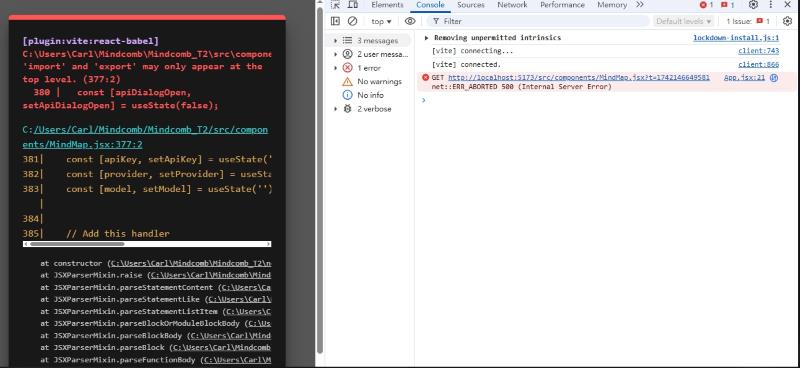Activate the inspect element picker icon

tap(335, 5)
